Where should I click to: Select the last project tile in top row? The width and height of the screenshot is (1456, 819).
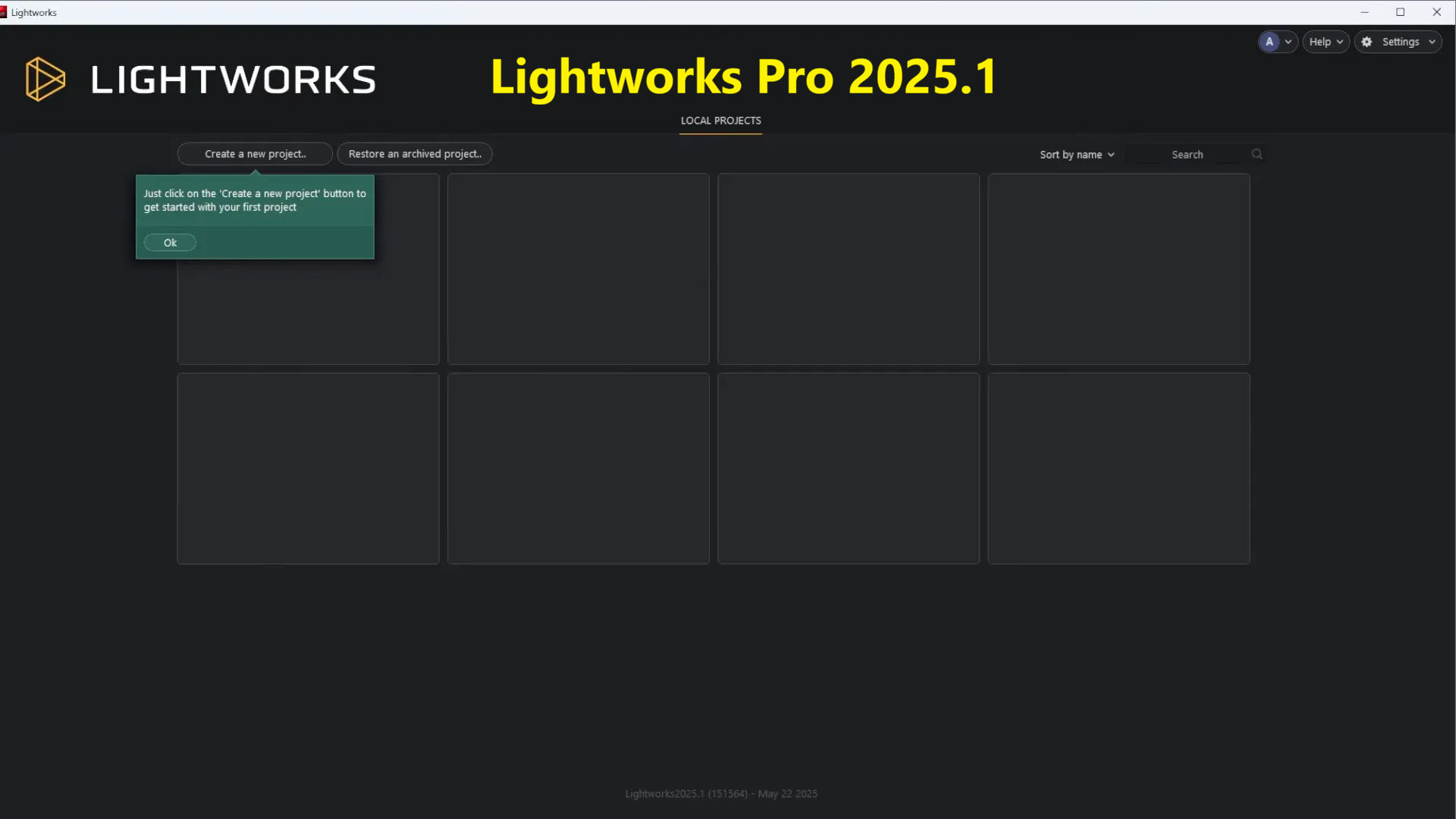[1119, 269]
